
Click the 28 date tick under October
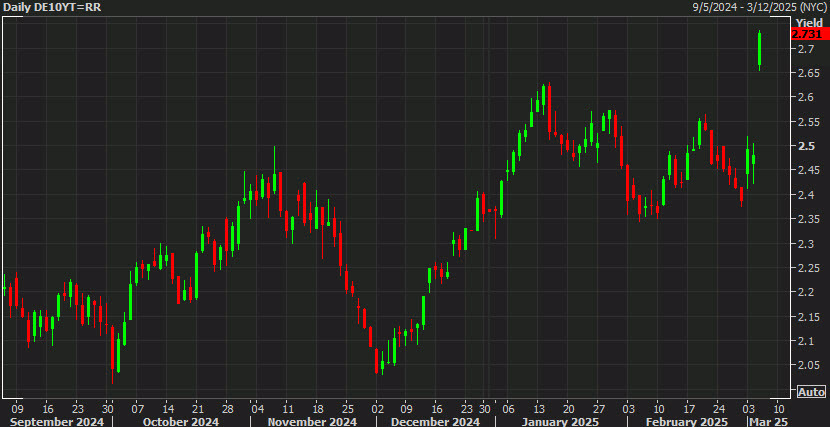(x=227, y=409)
